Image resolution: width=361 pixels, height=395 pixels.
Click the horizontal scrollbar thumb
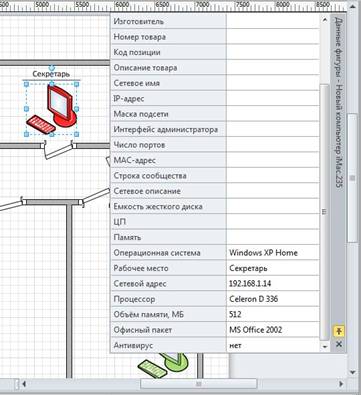(x=198, y=384)
